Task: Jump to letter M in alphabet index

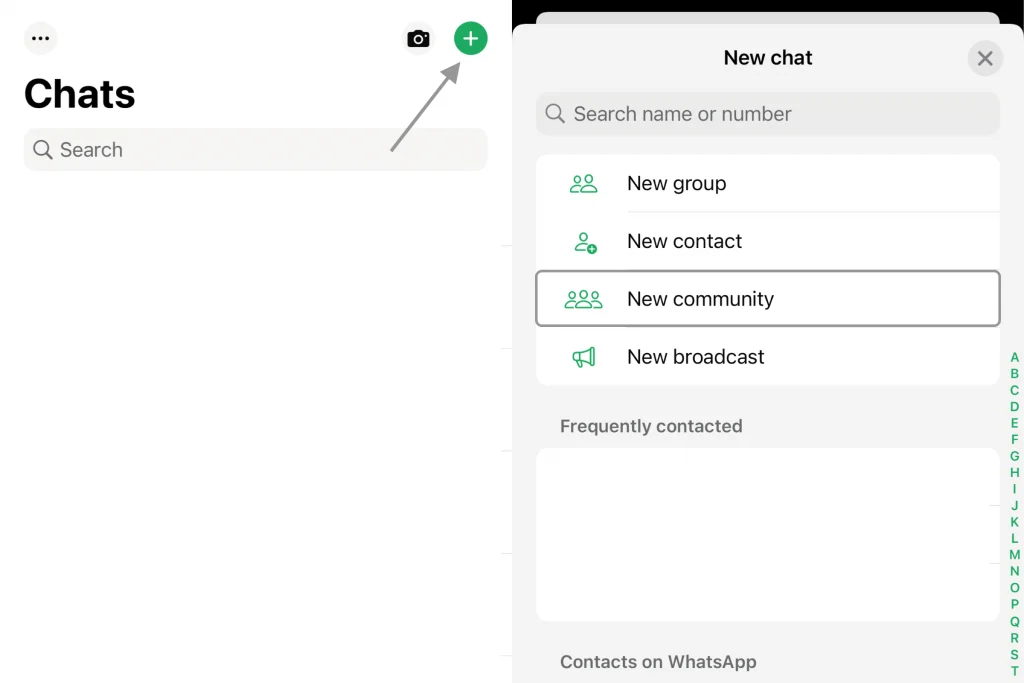Action: [1015, 555]
